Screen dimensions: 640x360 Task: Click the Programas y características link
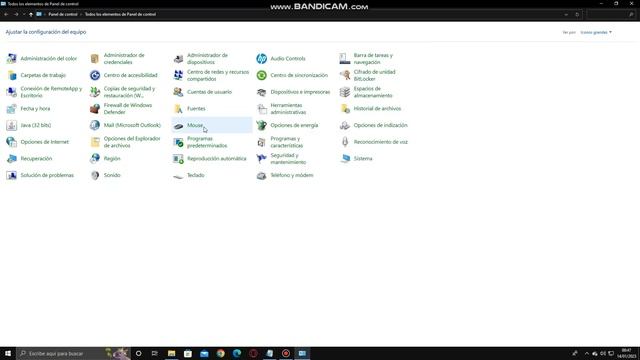point(287,142)
